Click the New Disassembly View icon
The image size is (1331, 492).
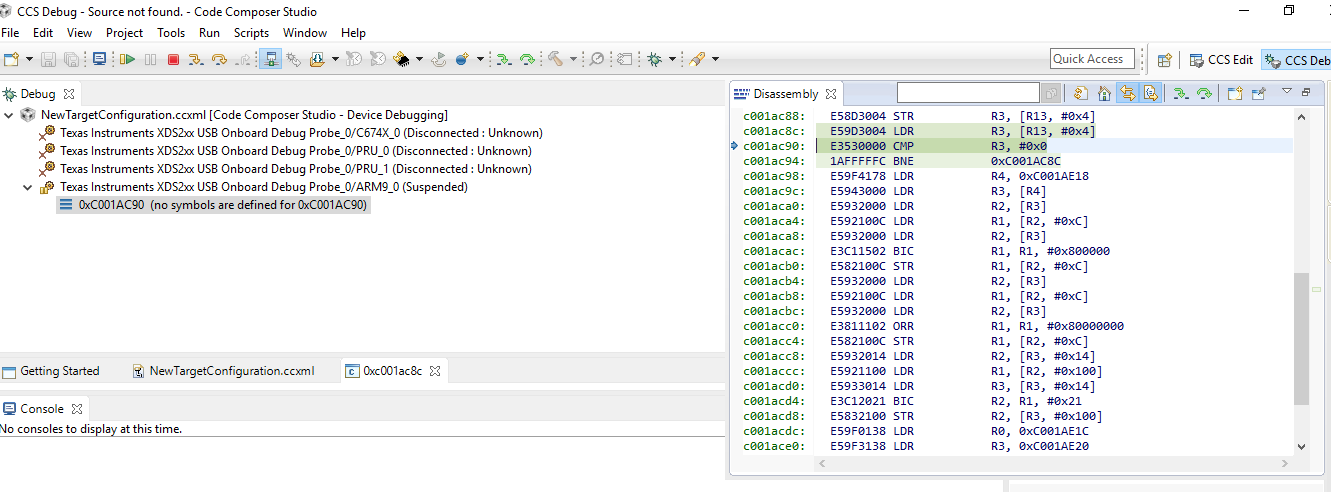(1235, 94)
